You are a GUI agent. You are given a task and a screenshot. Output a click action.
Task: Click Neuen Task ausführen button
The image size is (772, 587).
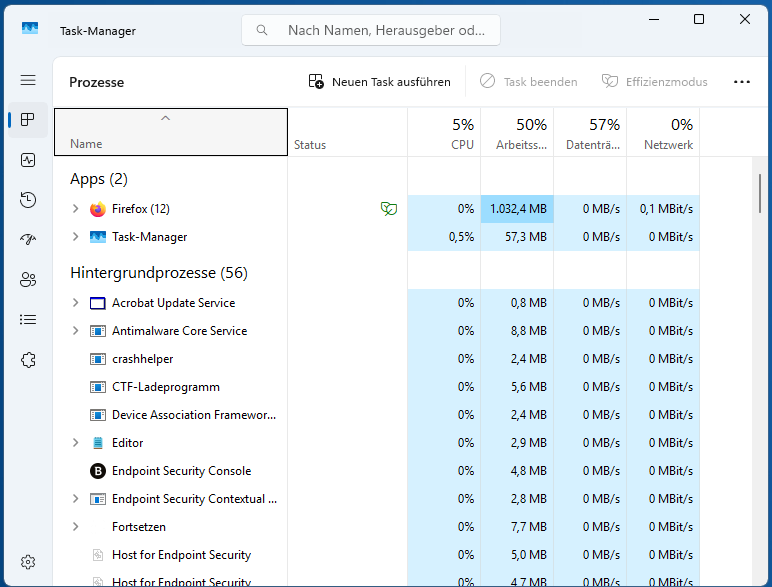click(379, 82)
